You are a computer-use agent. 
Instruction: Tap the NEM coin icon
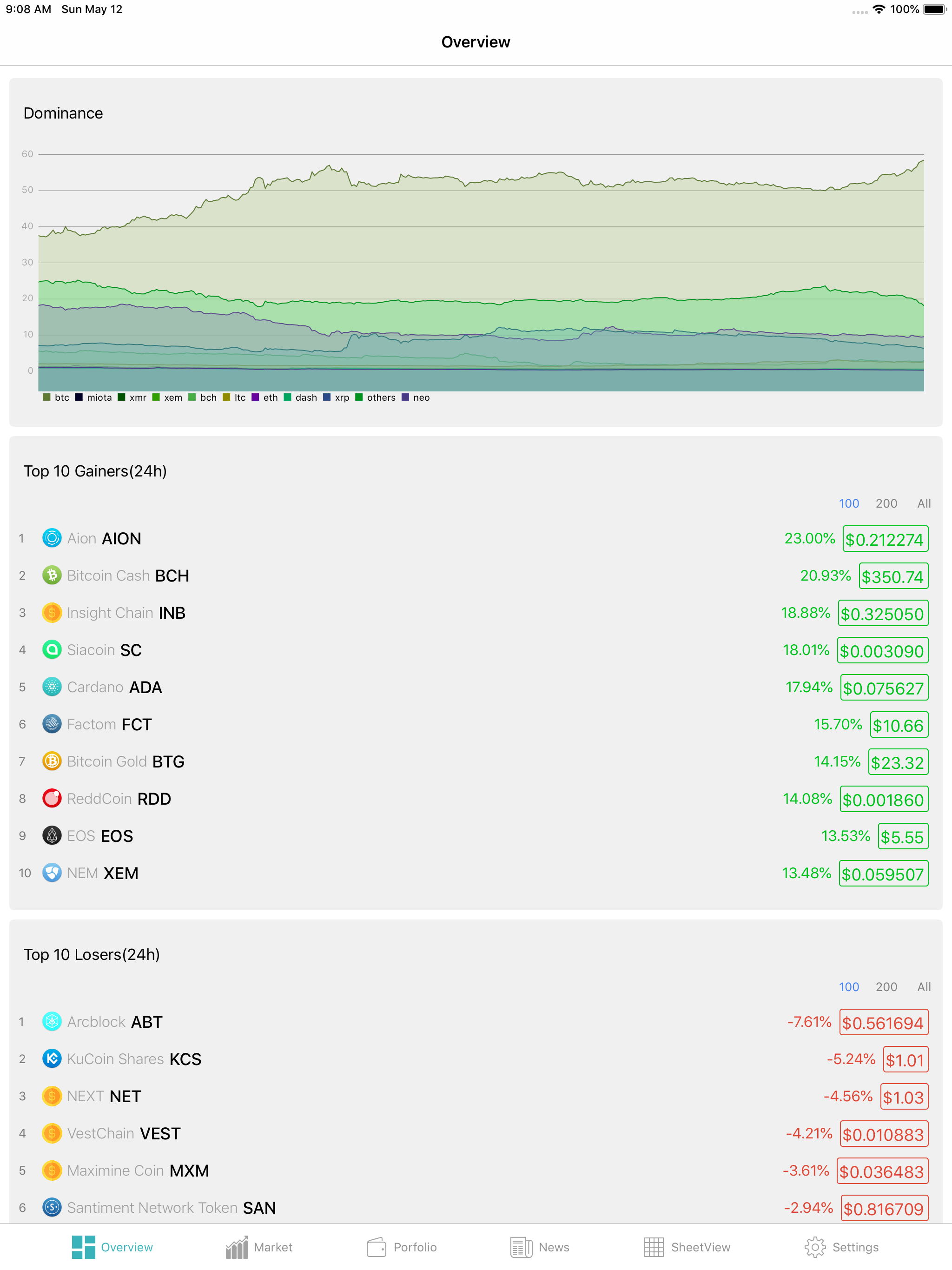[52, 873]
